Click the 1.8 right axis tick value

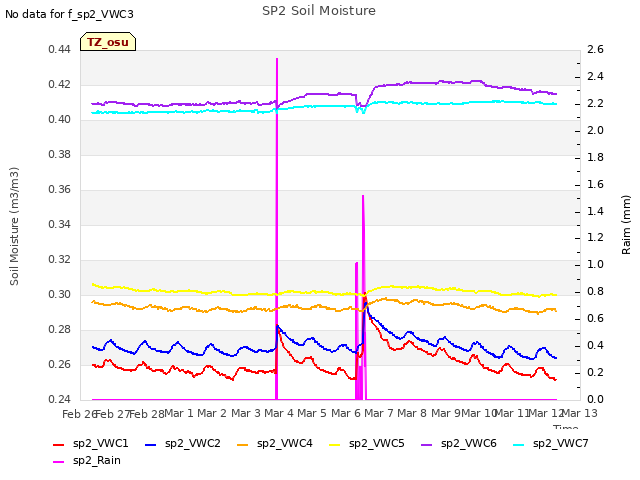pyautogui.click(x=595, y=157)
